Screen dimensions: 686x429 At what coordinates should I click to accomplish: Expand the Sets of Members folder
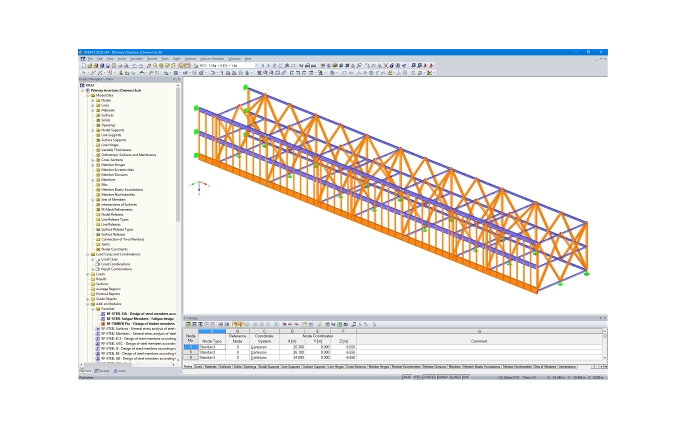pos(93,199)
